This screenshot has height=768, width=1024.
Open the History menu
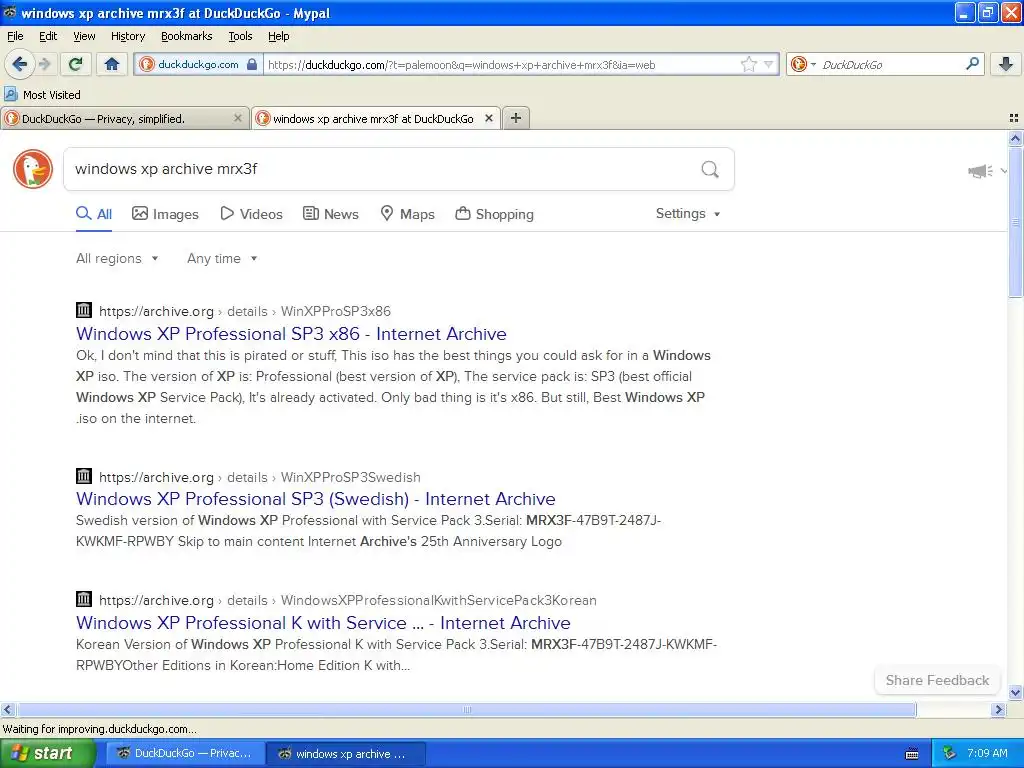click(127, 36)
